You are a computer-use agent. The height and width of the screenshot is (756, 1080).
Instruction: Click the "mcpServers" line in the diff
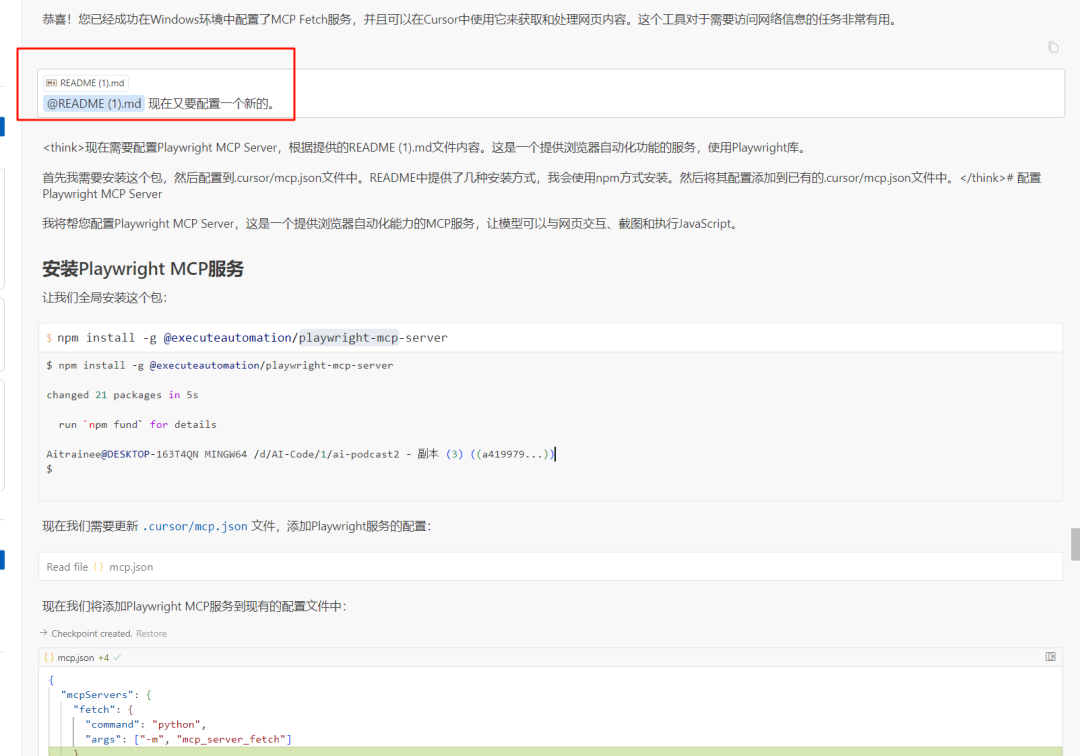point(106,695)
